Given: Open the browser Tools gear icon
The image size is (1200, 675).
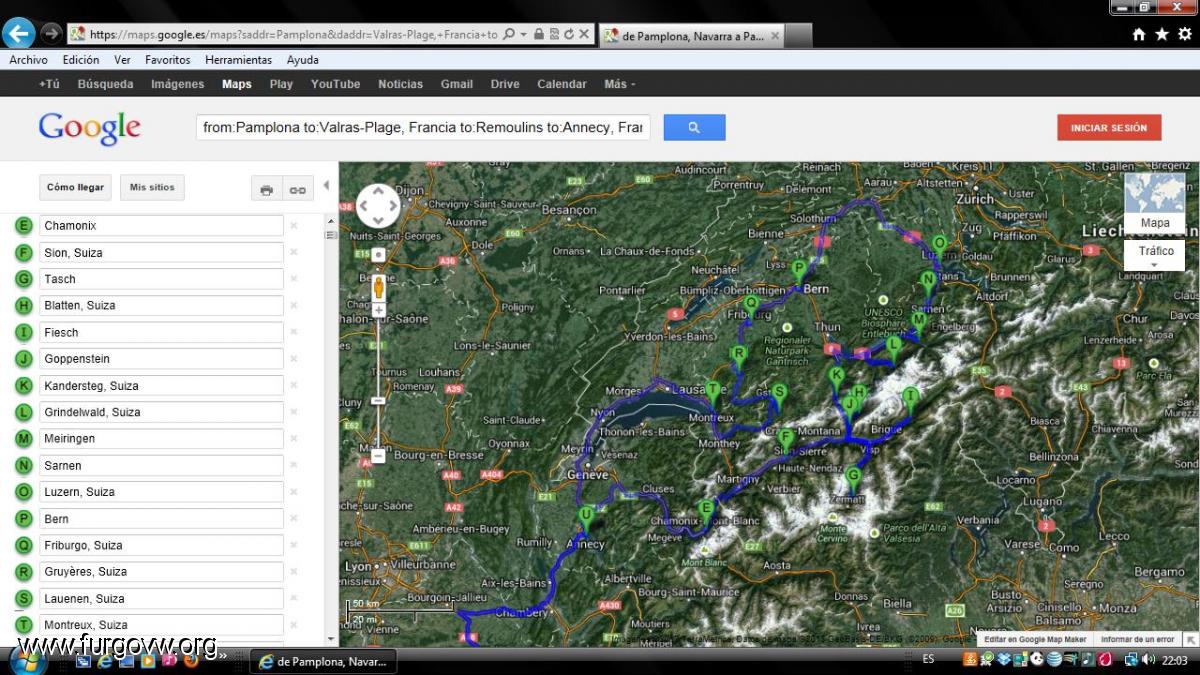Looking at the screenshot, I should (1185, 34).
